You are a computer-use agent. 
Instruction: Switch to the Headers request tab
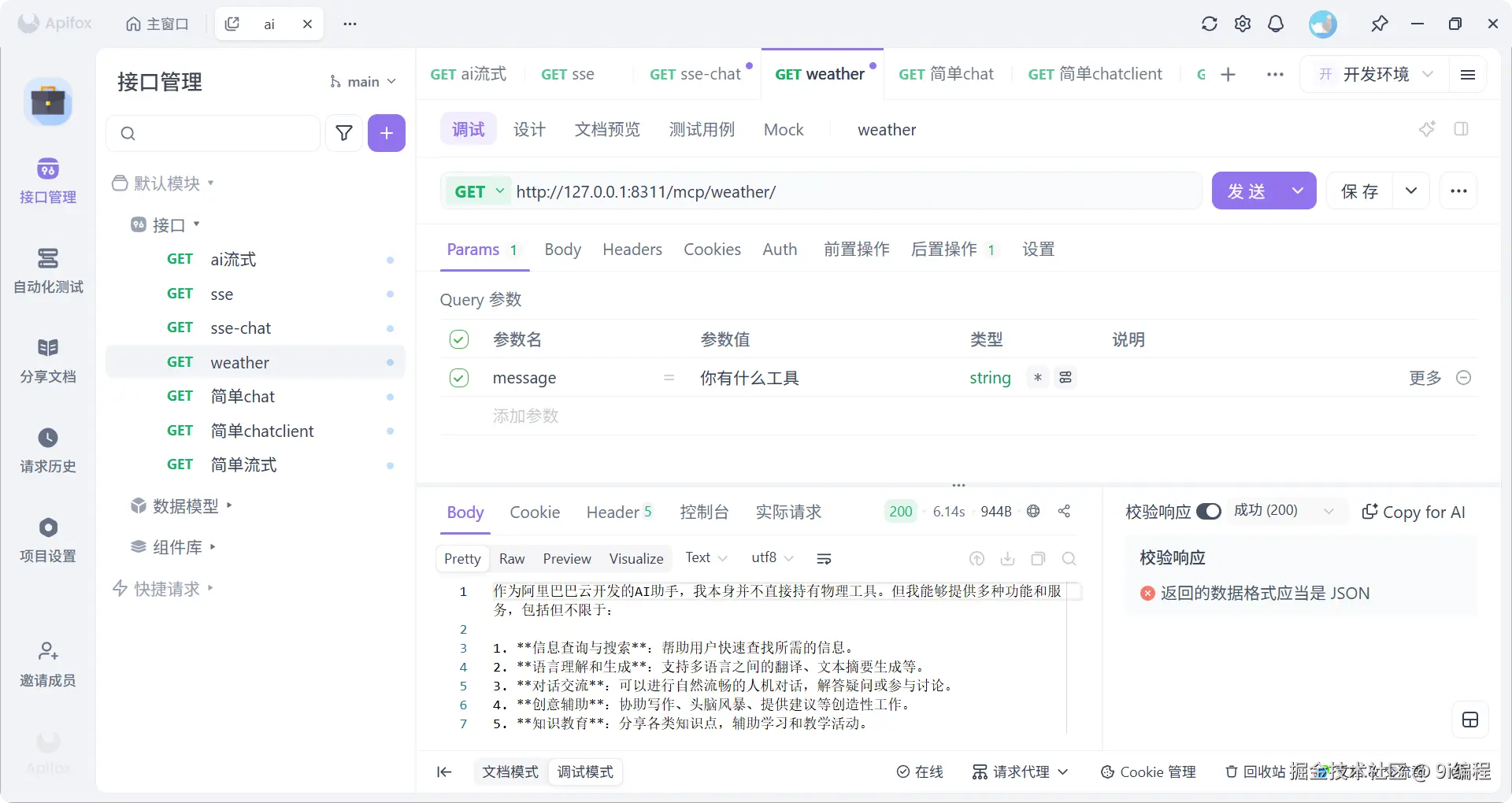[x=632, y=250]
